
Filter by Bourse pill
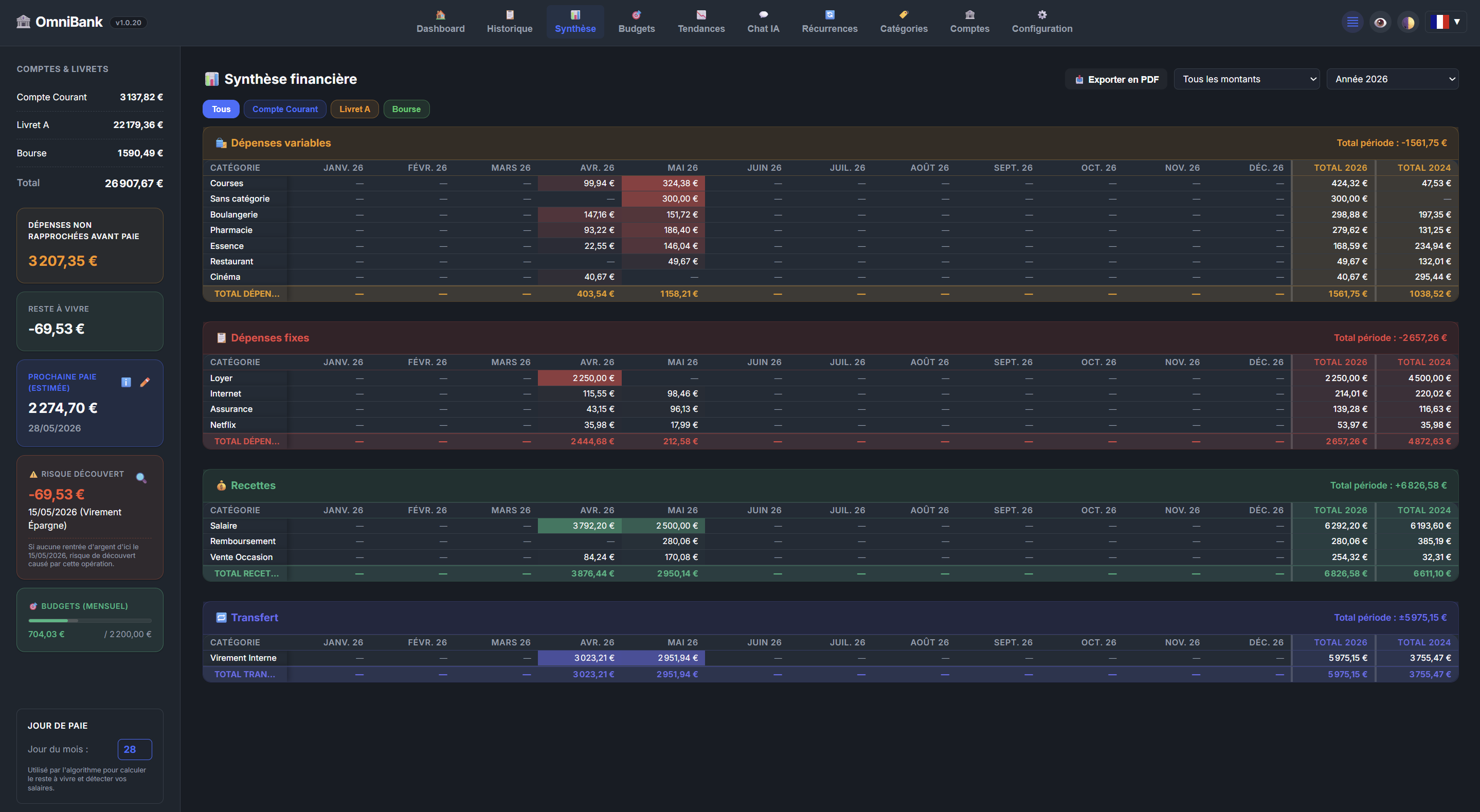(x=406, y=109)
